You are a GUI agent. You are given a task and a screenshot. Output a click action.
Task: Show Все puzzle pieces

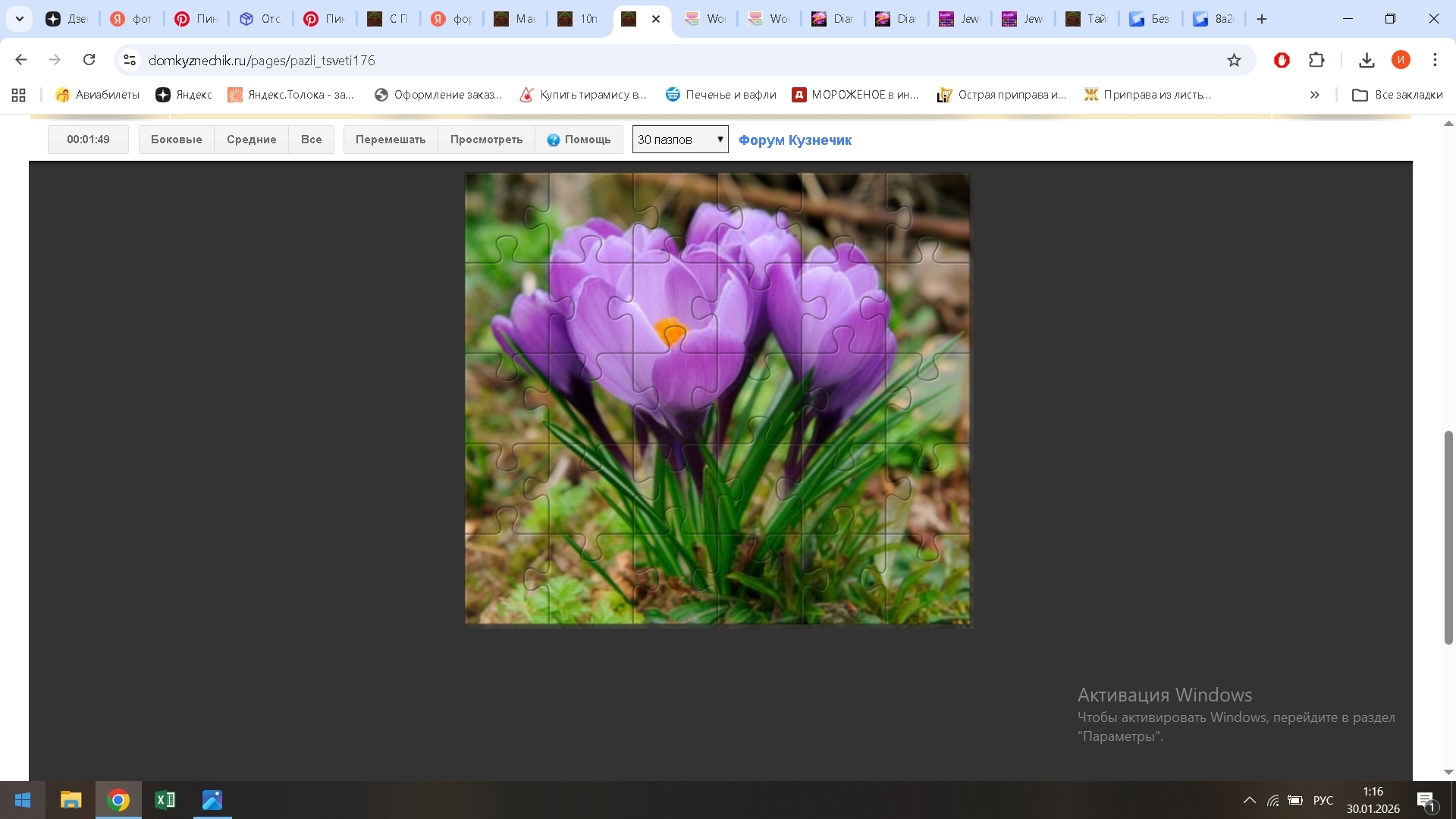tap(311, 140)
